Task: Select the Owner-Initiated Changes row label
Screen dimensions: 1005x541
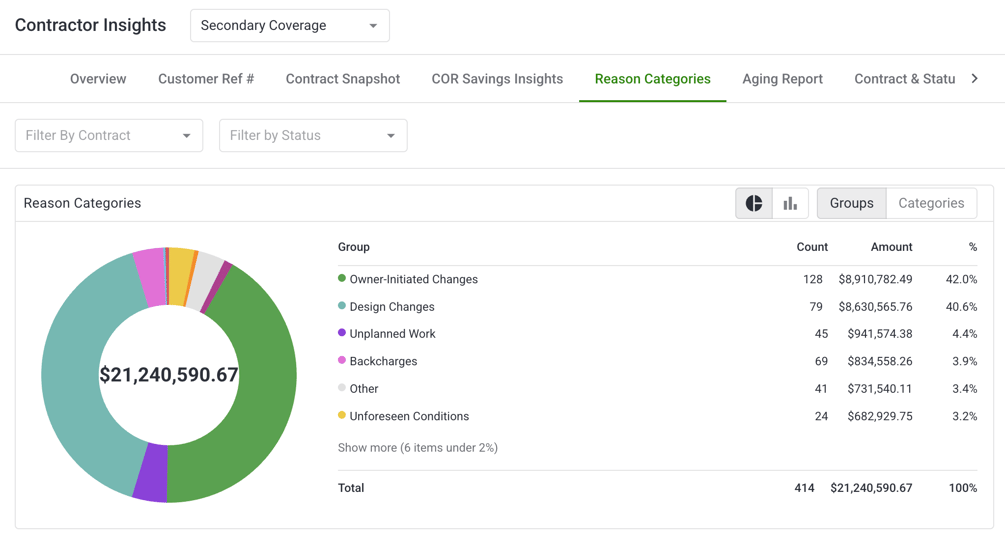Action: [x=413, y=279]
